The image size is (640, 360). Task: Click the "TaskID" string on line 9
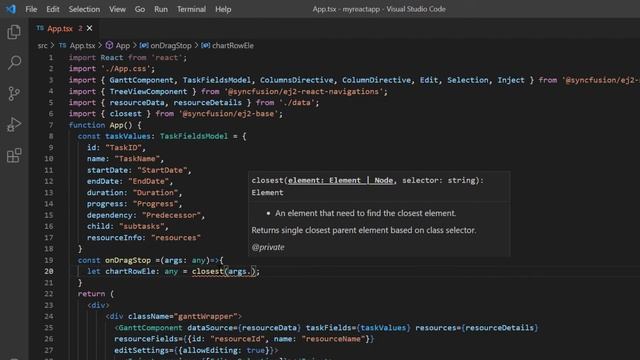click(x=123, y=147)
